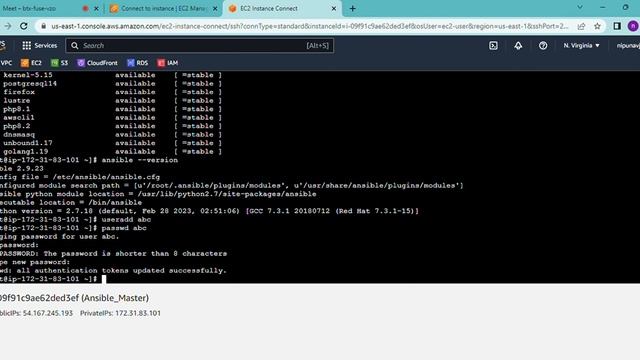Toggle the browser side panel

[617, 26]
